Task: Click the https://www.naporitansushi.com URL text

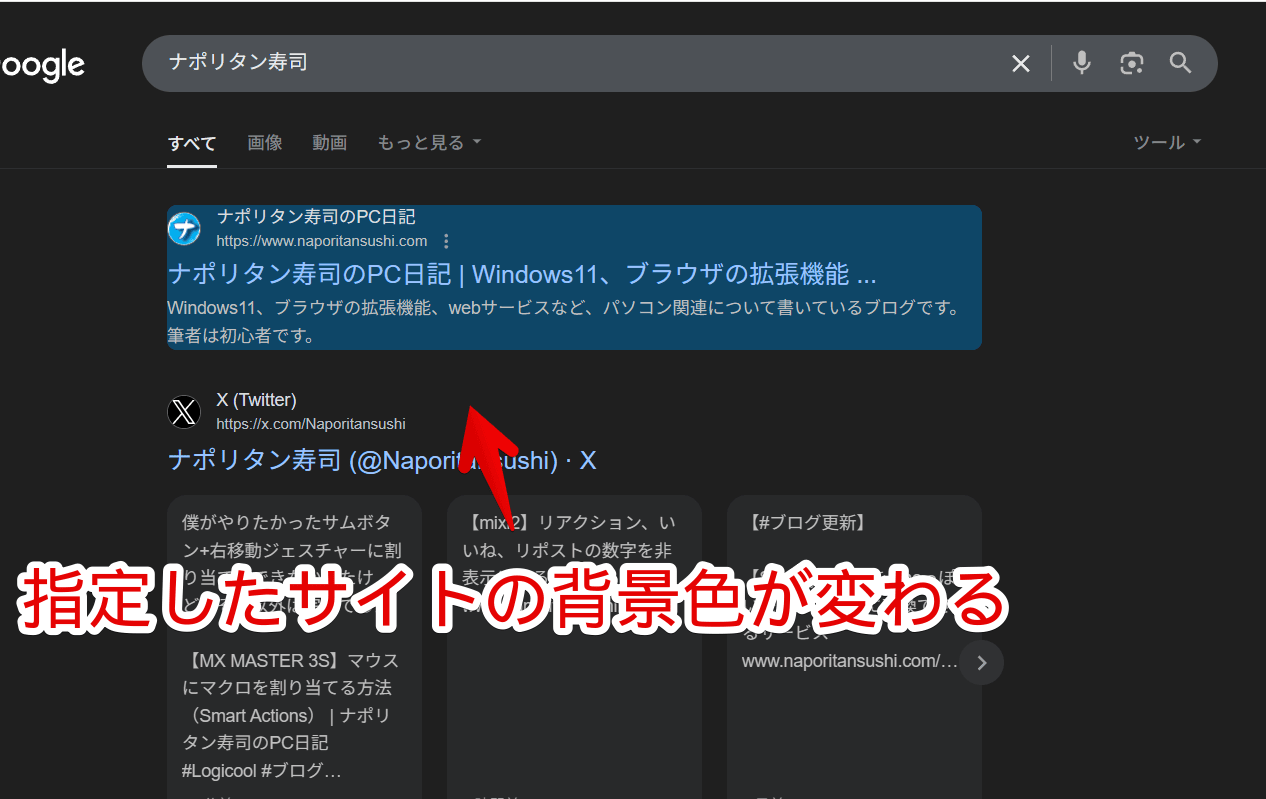Action: click(x=322, y=241)
